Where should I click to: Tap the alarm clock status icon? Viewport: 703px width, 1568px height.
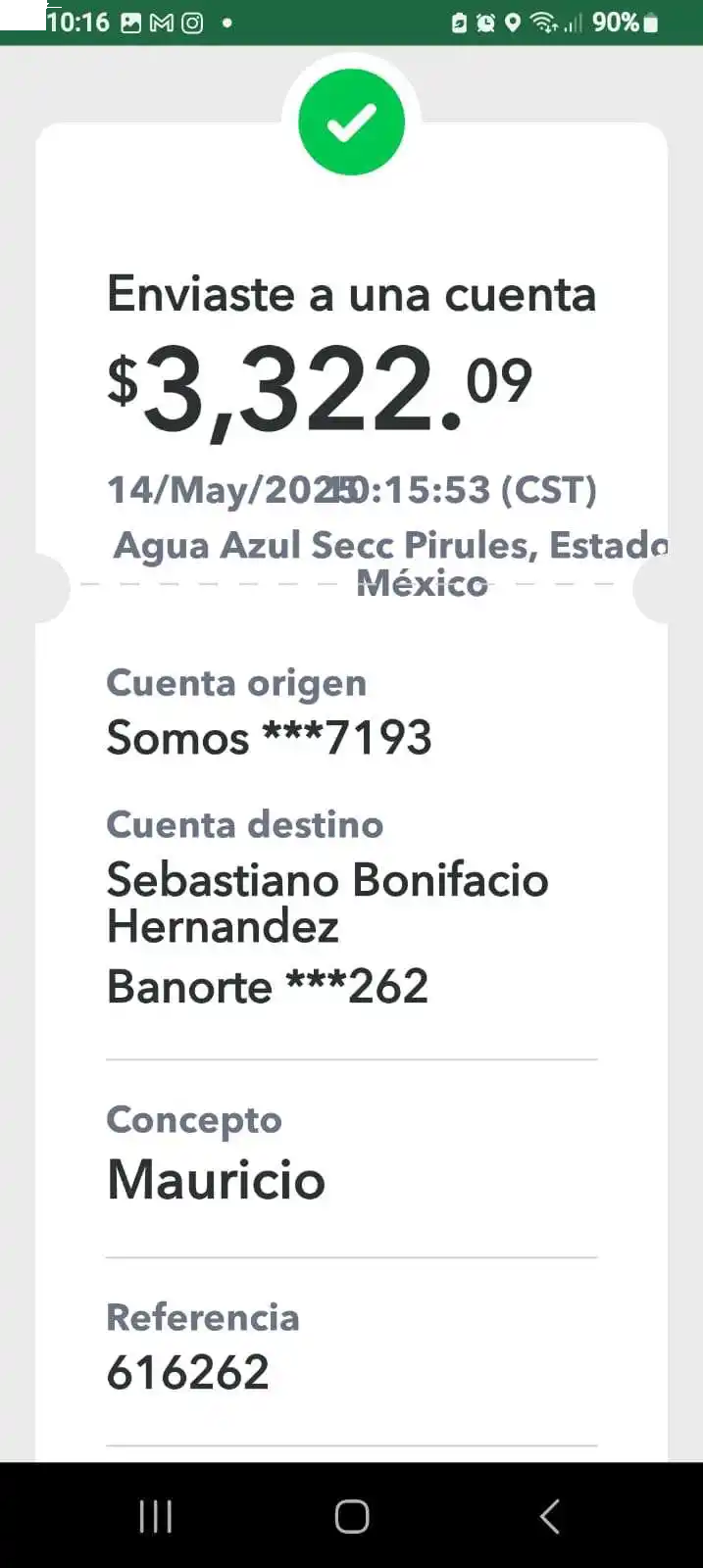click(x=485, y=23)
